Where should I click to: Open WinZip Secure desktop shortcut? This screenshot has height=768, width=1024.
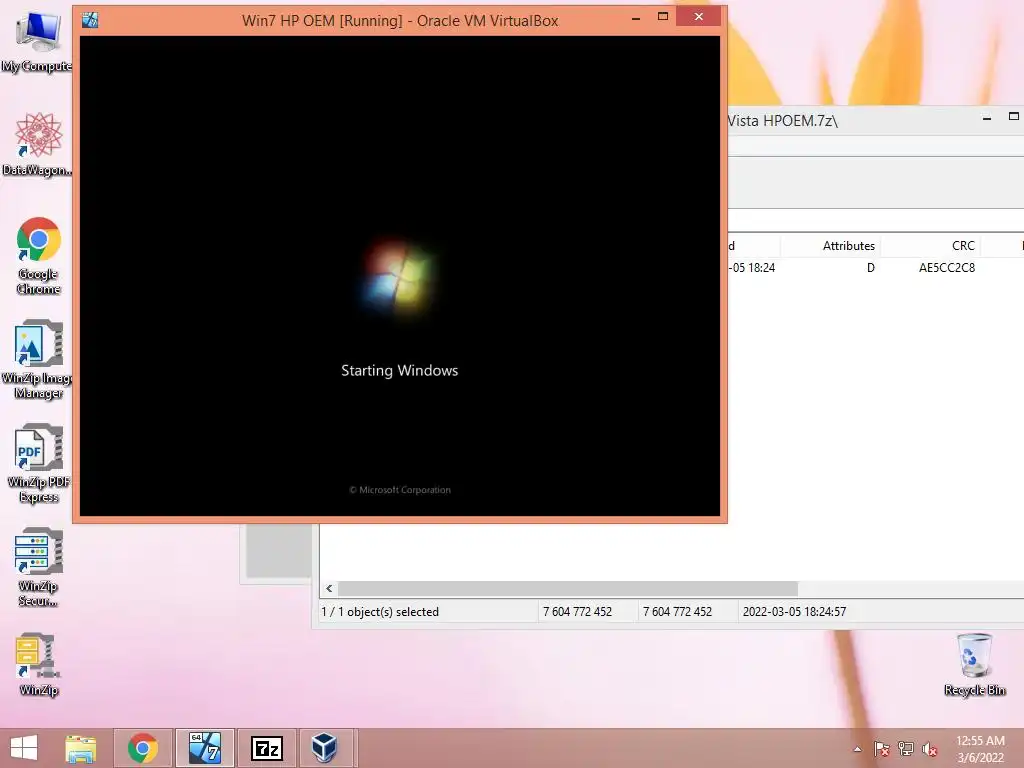pos(38,567)
